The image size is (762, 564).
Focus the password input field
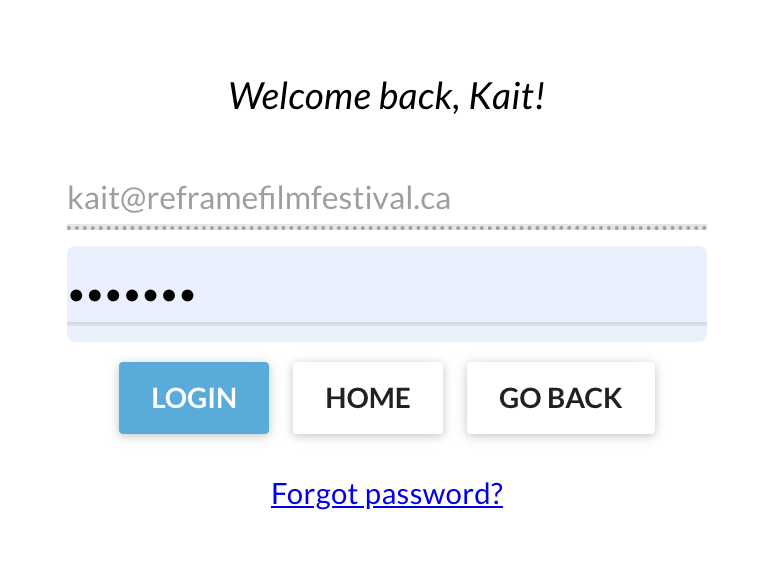[x=386, y=294]
